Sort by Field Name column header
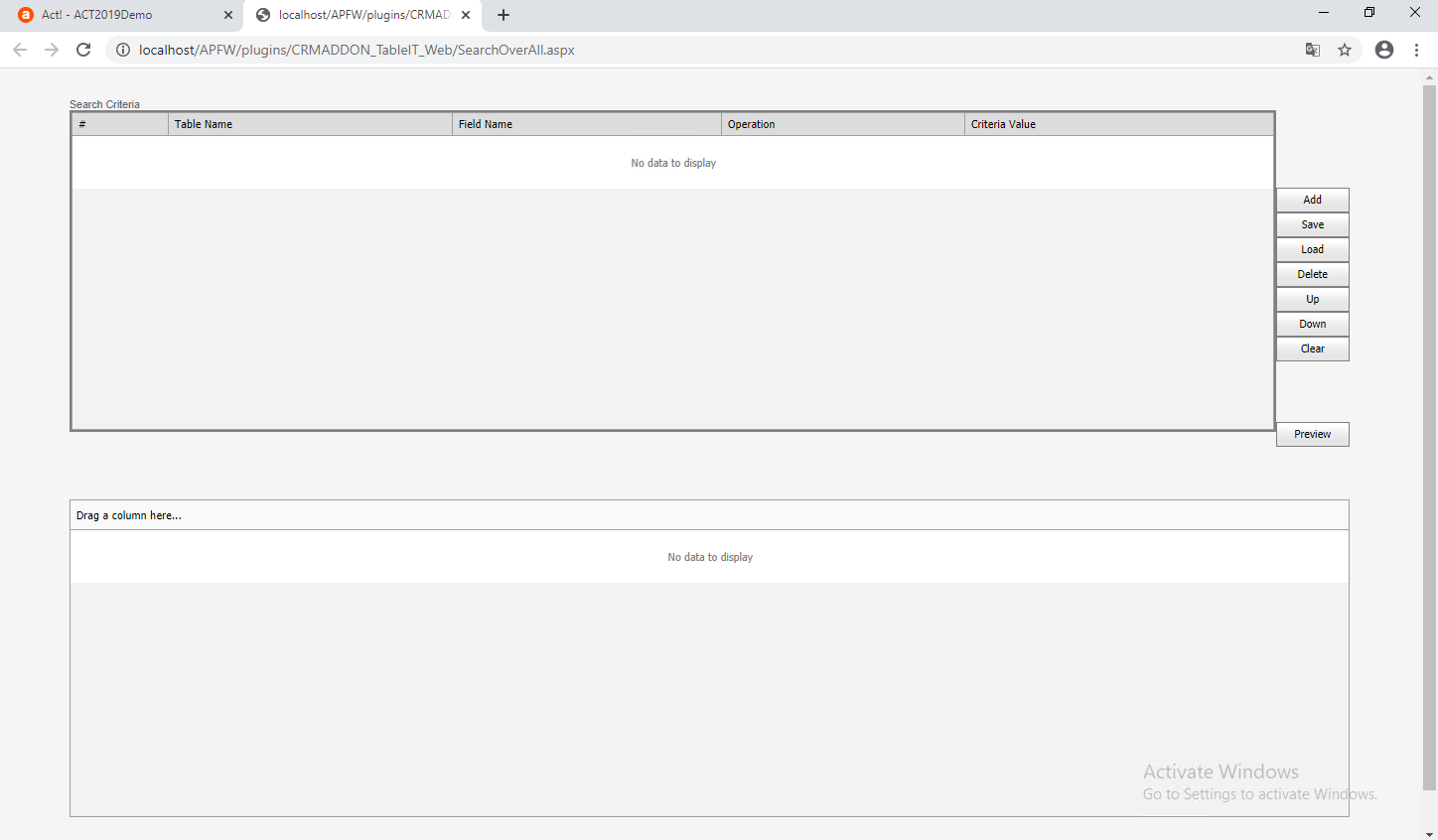The height and width of the screenshot is (840, 1438). pos(587,124)
